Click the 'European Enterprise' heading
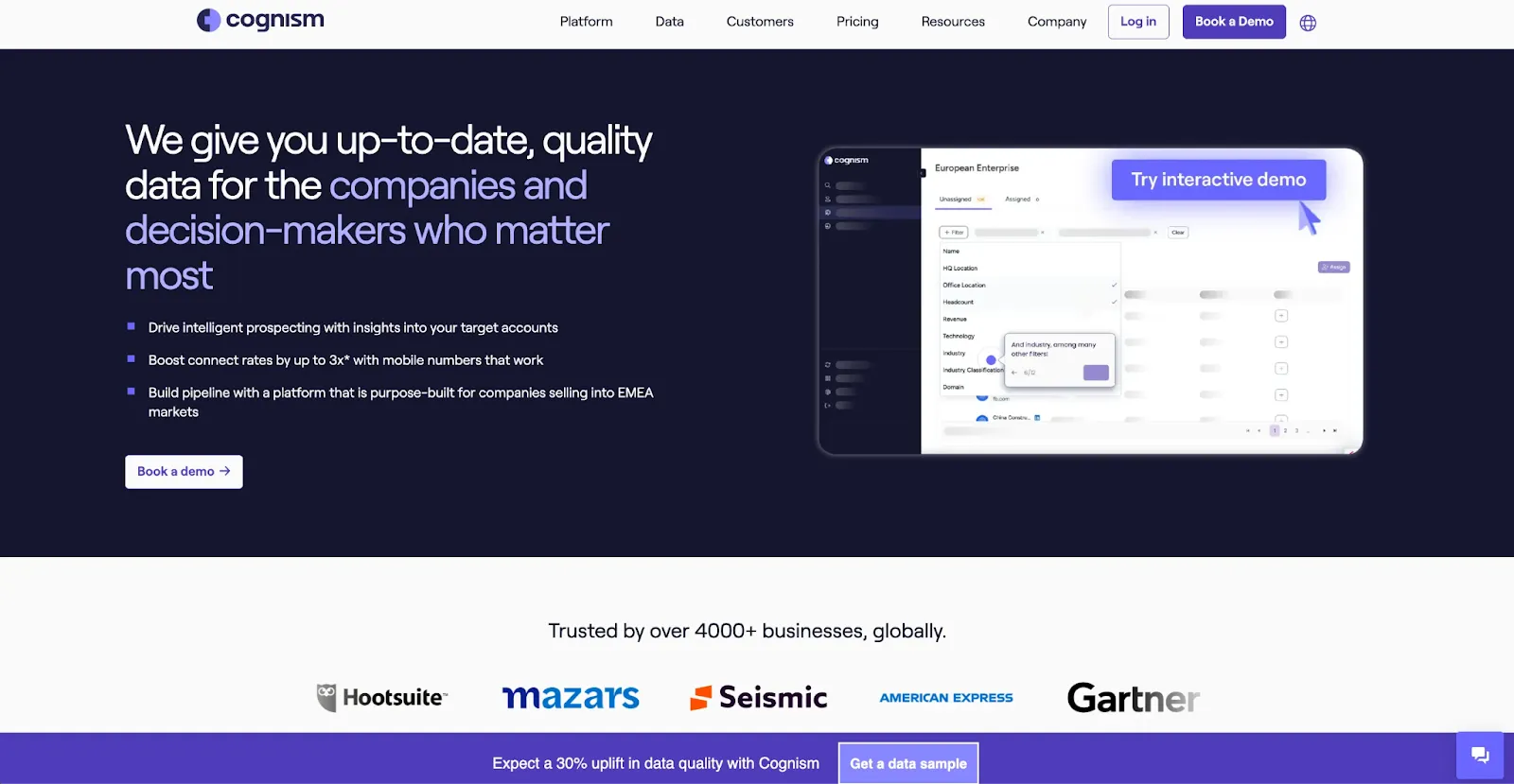This screenshot has width=1514, height=784. [977, 168]
